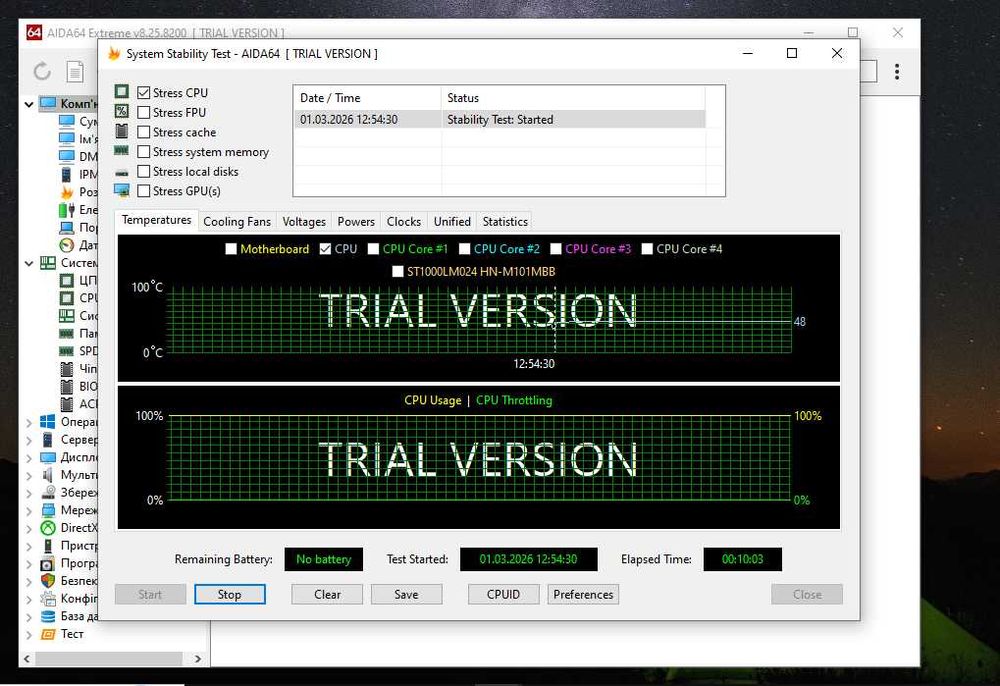Enable the Stress GPU(s) checkbox
The height and width of the screenshot is (686, 1000).
pos(143,191)
